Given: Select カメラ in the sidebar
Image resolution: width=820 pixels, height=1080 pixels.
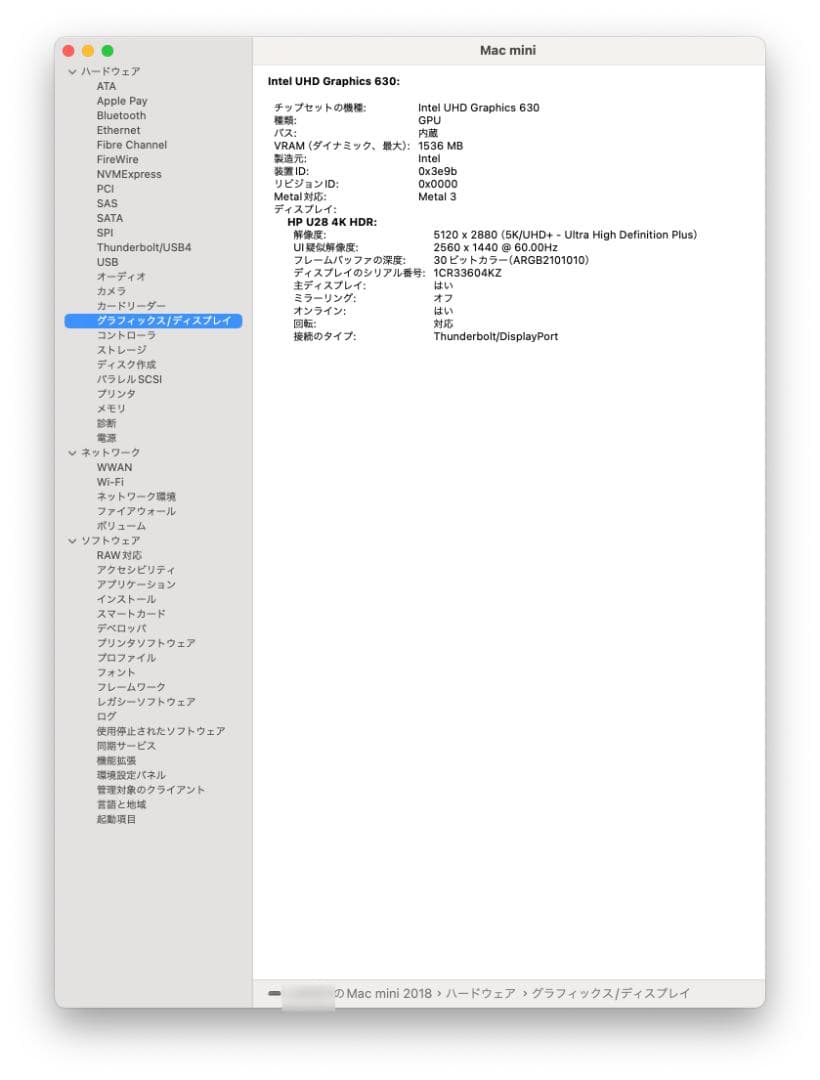Looking at the screenshot, I should coord(113,291).
